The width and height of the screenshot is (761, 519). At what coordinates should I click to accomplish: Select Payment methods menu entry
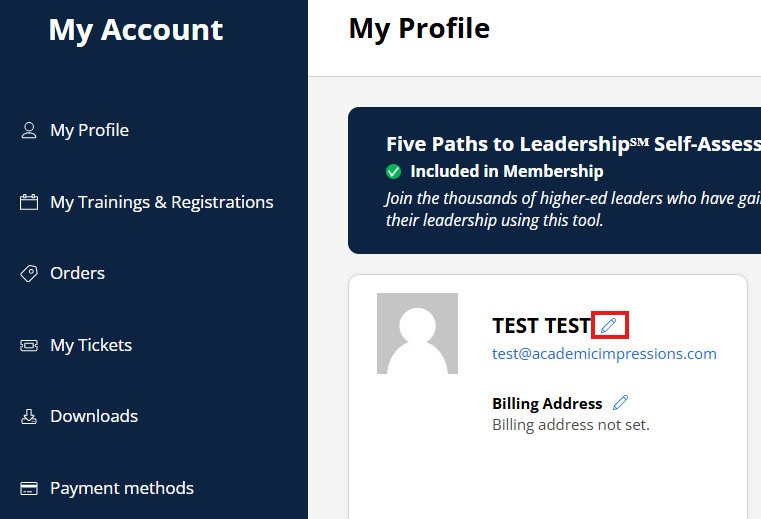(x=122, y=488)
